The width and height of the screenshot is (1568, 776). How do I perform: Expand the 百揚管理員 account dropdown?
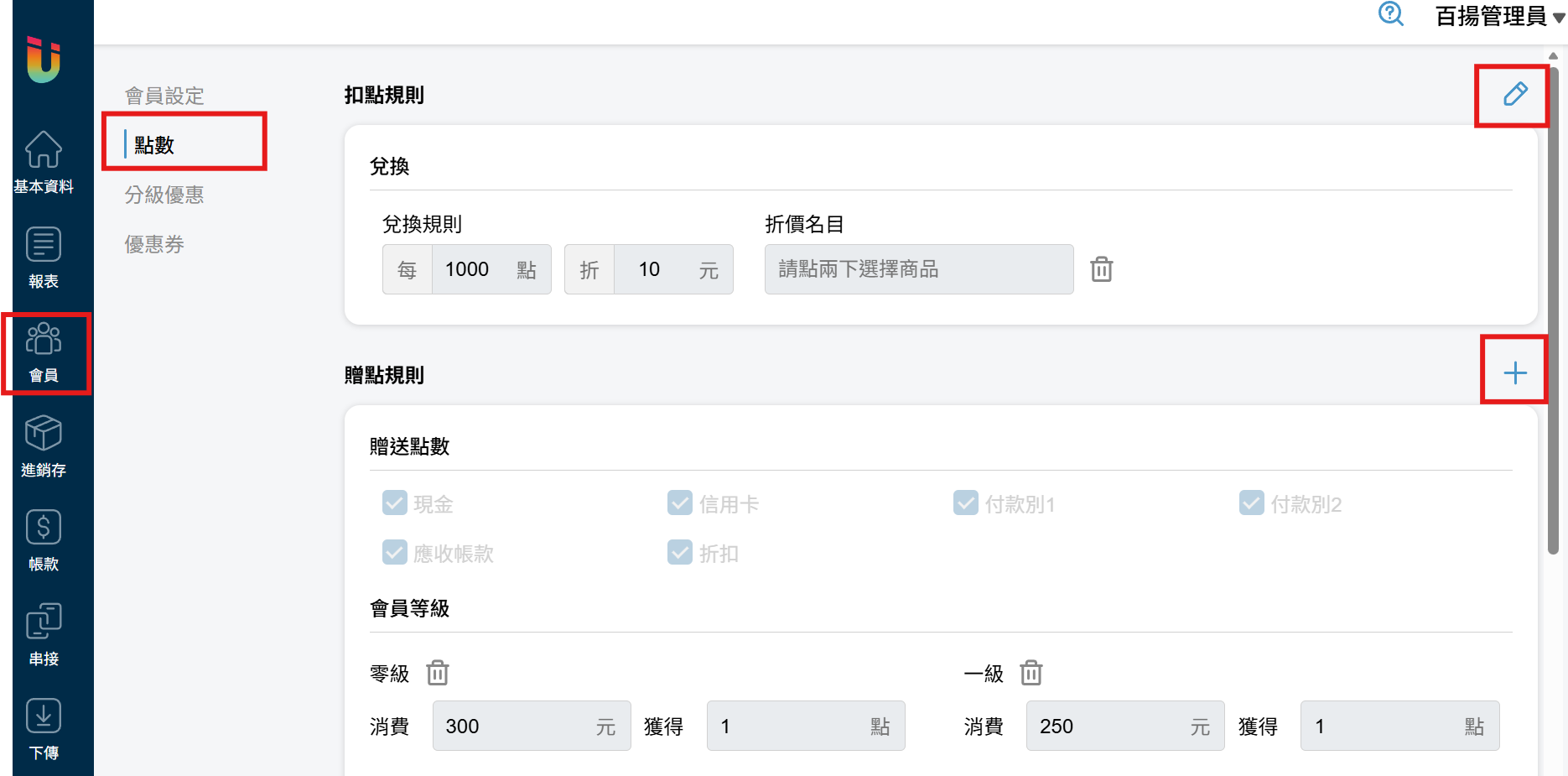tap(1499, 16)
